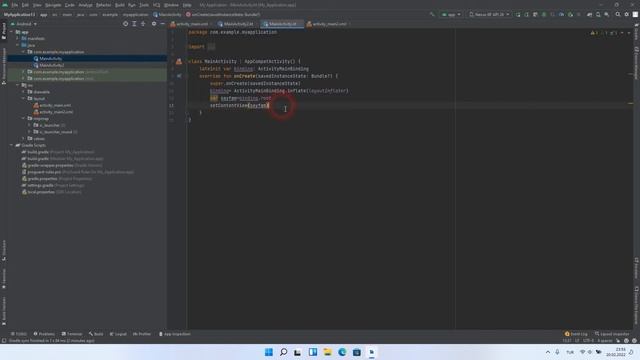Click the Run app icon in toolbar
The width and height of the screenshot is (640, 360).
tap(518, 15)
